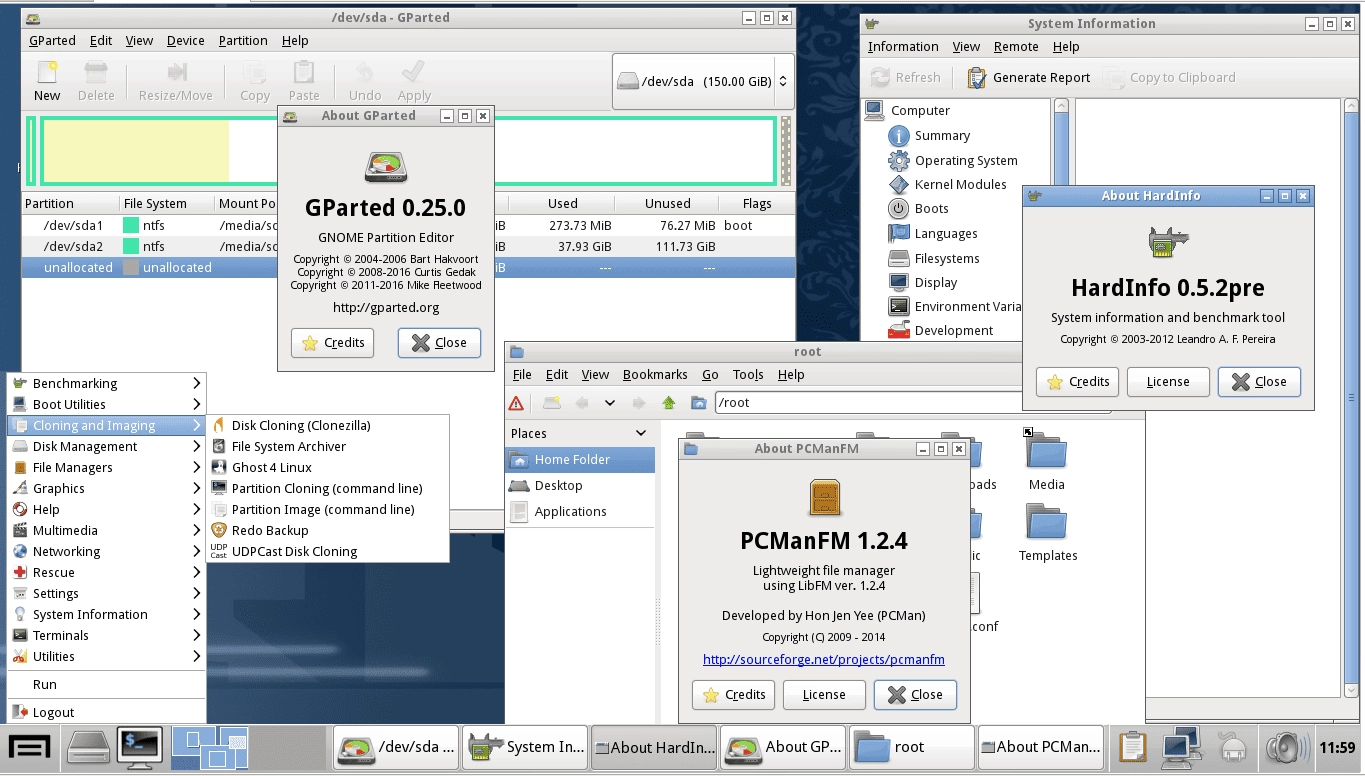Screen dimensions: 1365x776
Task: Click the home folder icon in PCManFM toolbar
Action: pyautogui.click(x=698, y=403)
